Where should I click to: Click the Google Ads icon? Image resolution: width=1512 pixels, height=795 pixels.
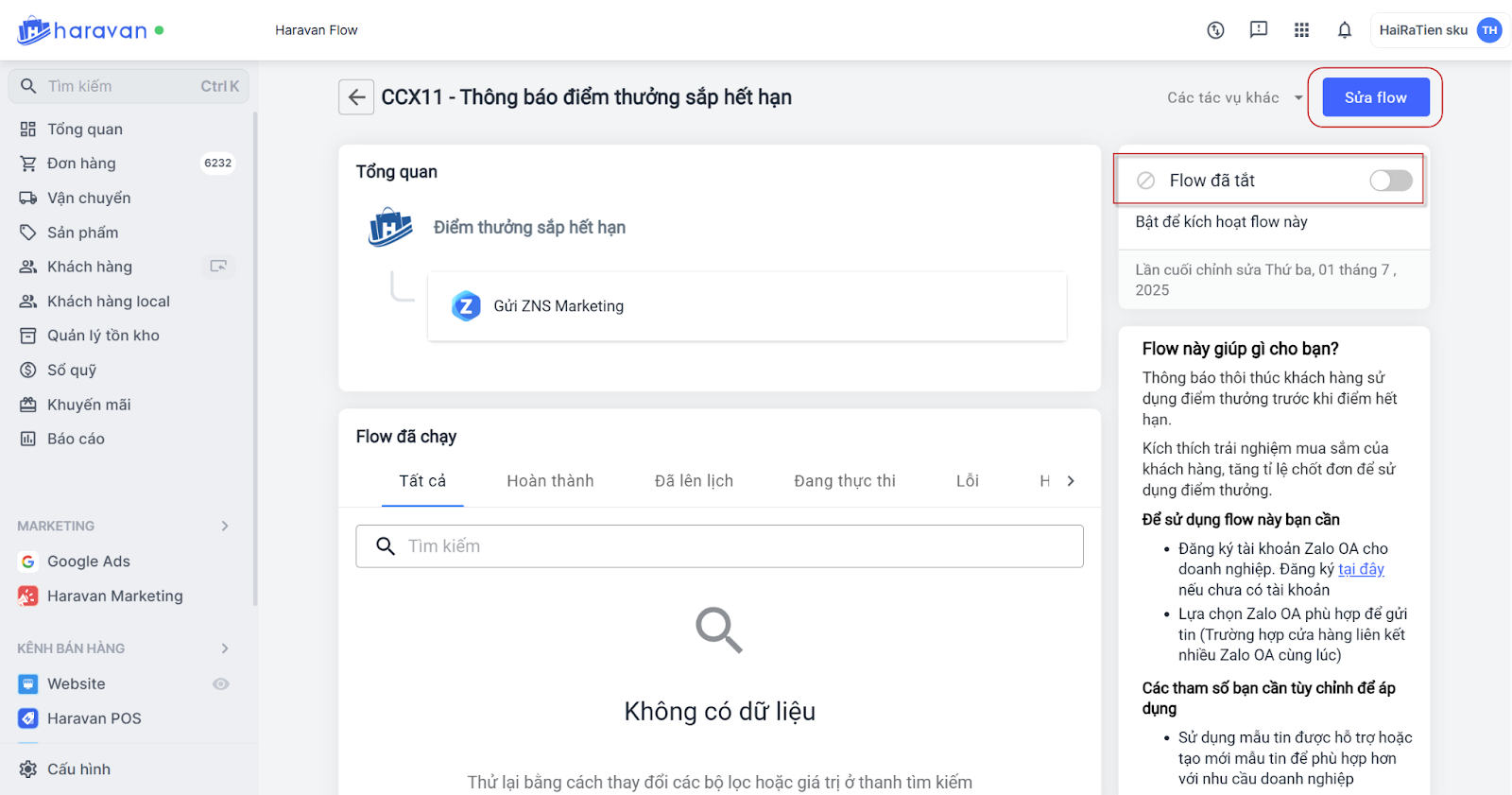pyautogui.click(x=28, y=562)
